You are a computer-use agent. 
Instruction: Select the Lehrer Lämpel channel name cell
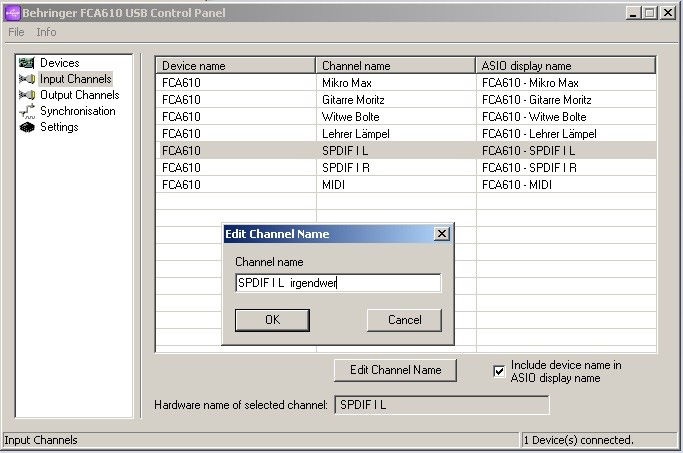tap(396, 134)
